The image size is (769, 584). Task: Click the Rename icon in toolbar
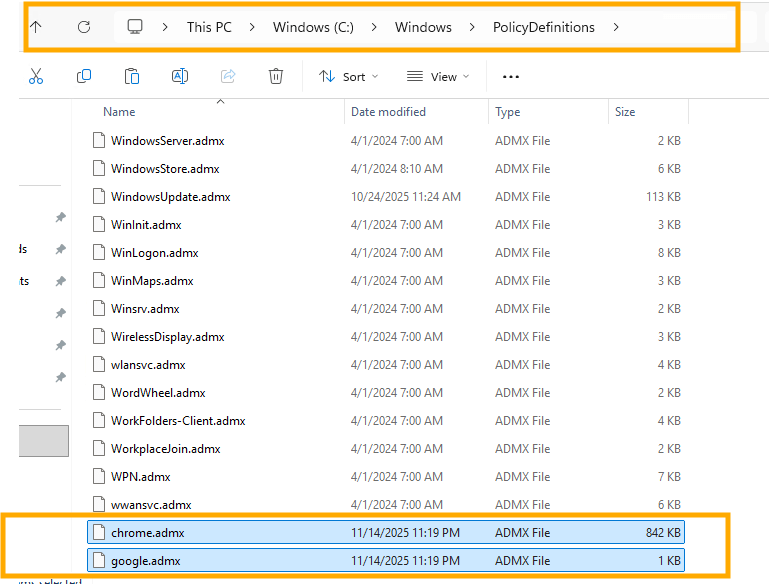coord(180,76)
